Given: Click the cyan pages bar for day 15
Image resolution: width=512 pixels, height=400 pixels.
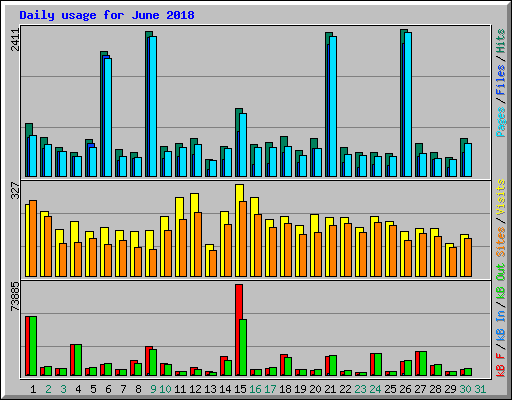Looking at the screenshot, I should (243, 145).
